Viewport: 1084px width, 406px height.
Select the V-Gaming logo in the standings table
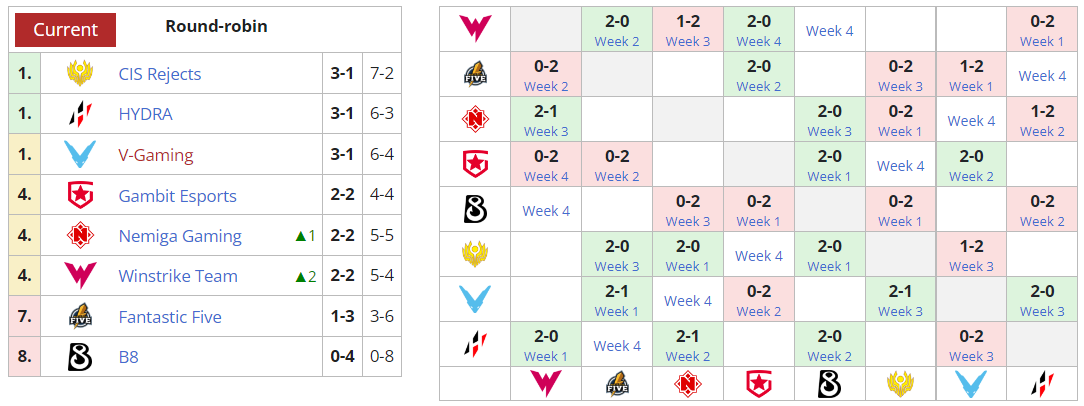(x=79, y=155)
